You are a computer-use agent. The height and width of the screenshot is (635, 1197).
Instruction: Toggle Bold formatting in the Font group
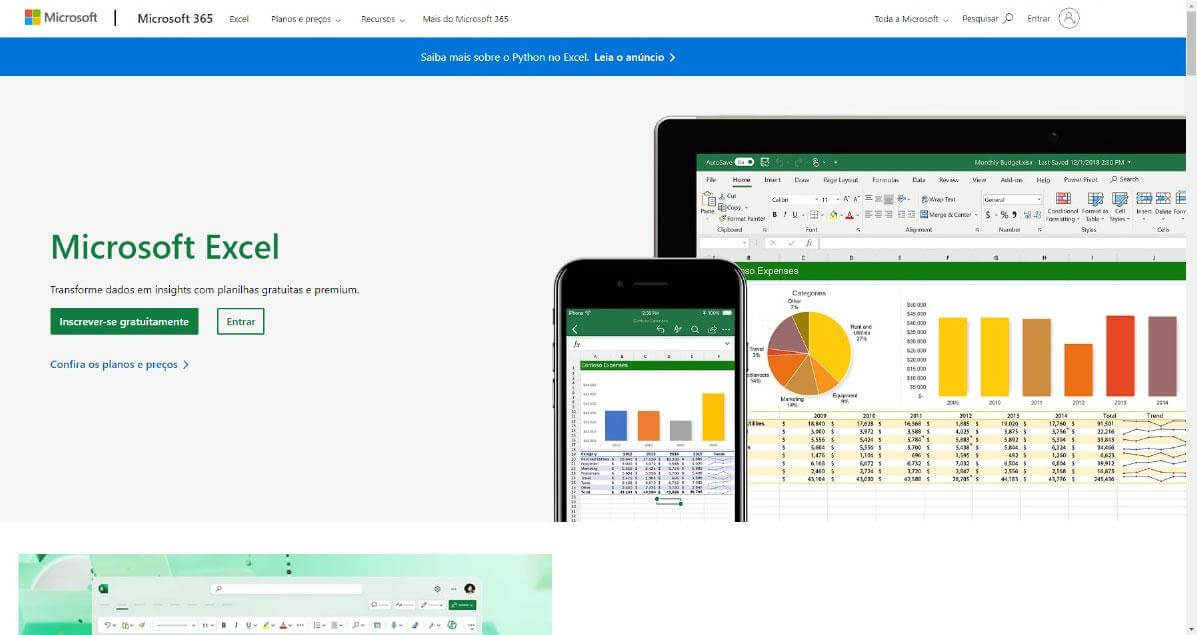776,215
